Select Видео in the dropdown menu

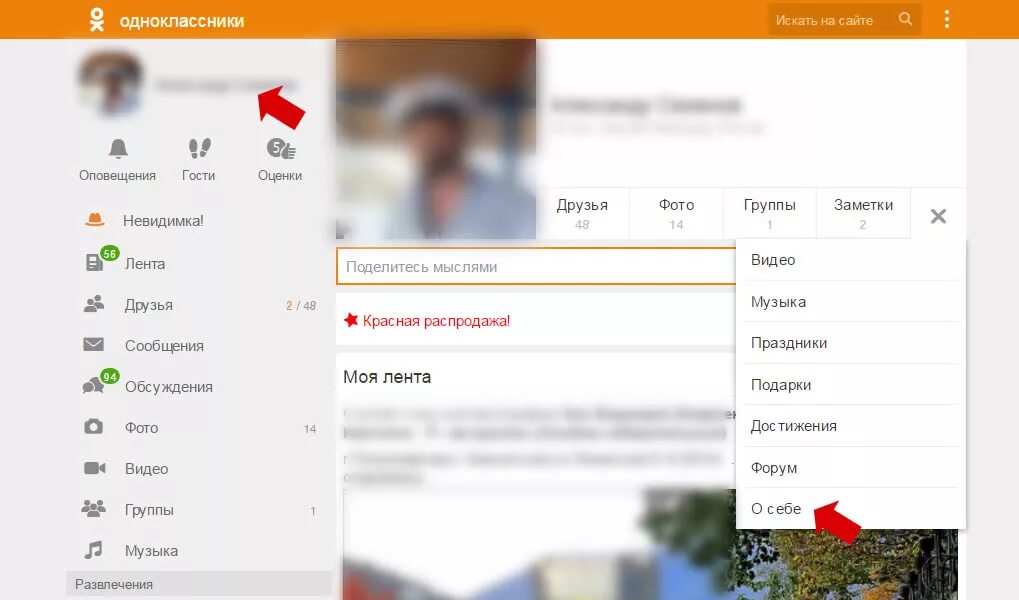[851, 260]
